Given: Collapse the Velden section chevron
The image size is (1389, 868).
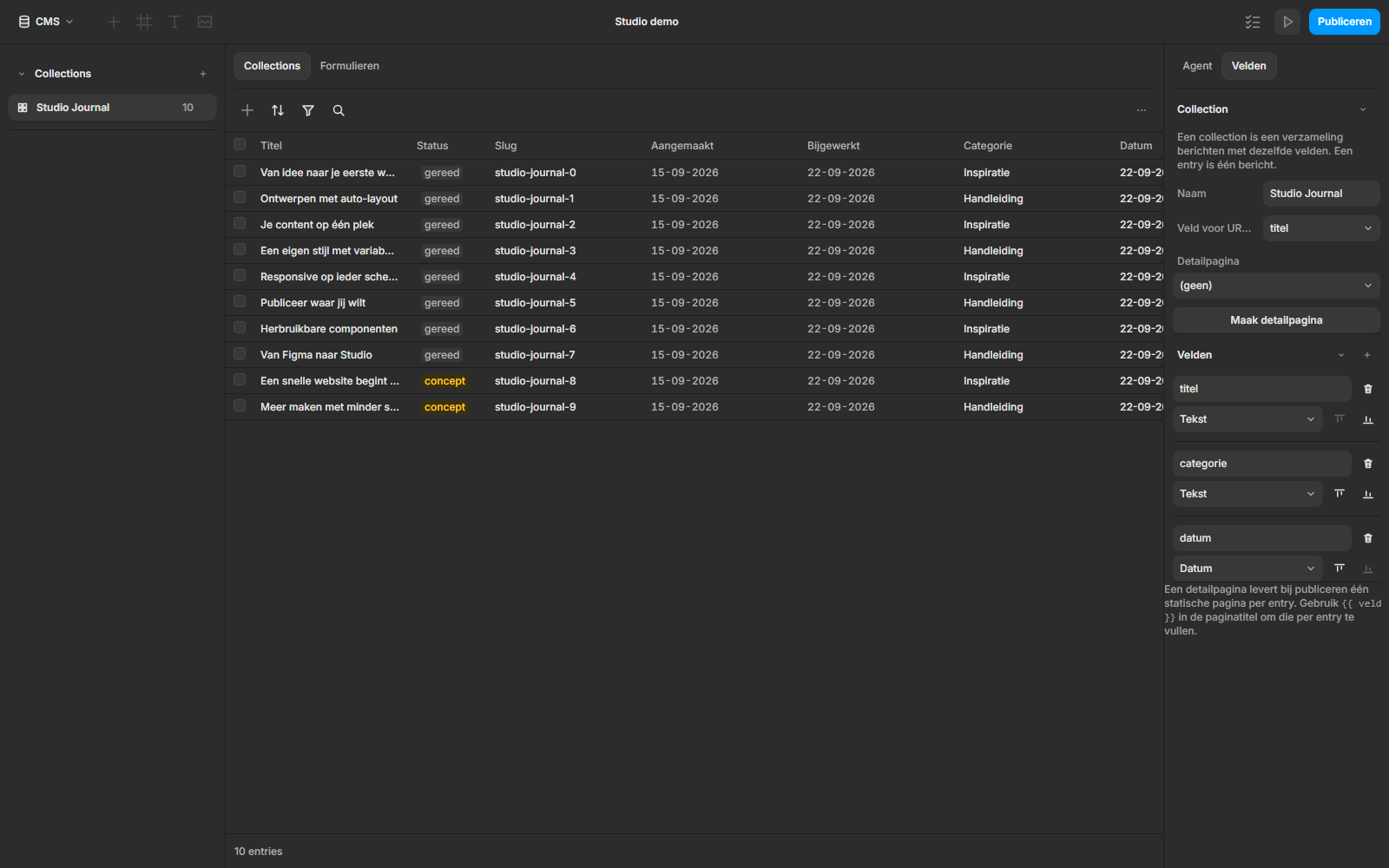Looking at the screenshot, I should tap(1341, 355).
